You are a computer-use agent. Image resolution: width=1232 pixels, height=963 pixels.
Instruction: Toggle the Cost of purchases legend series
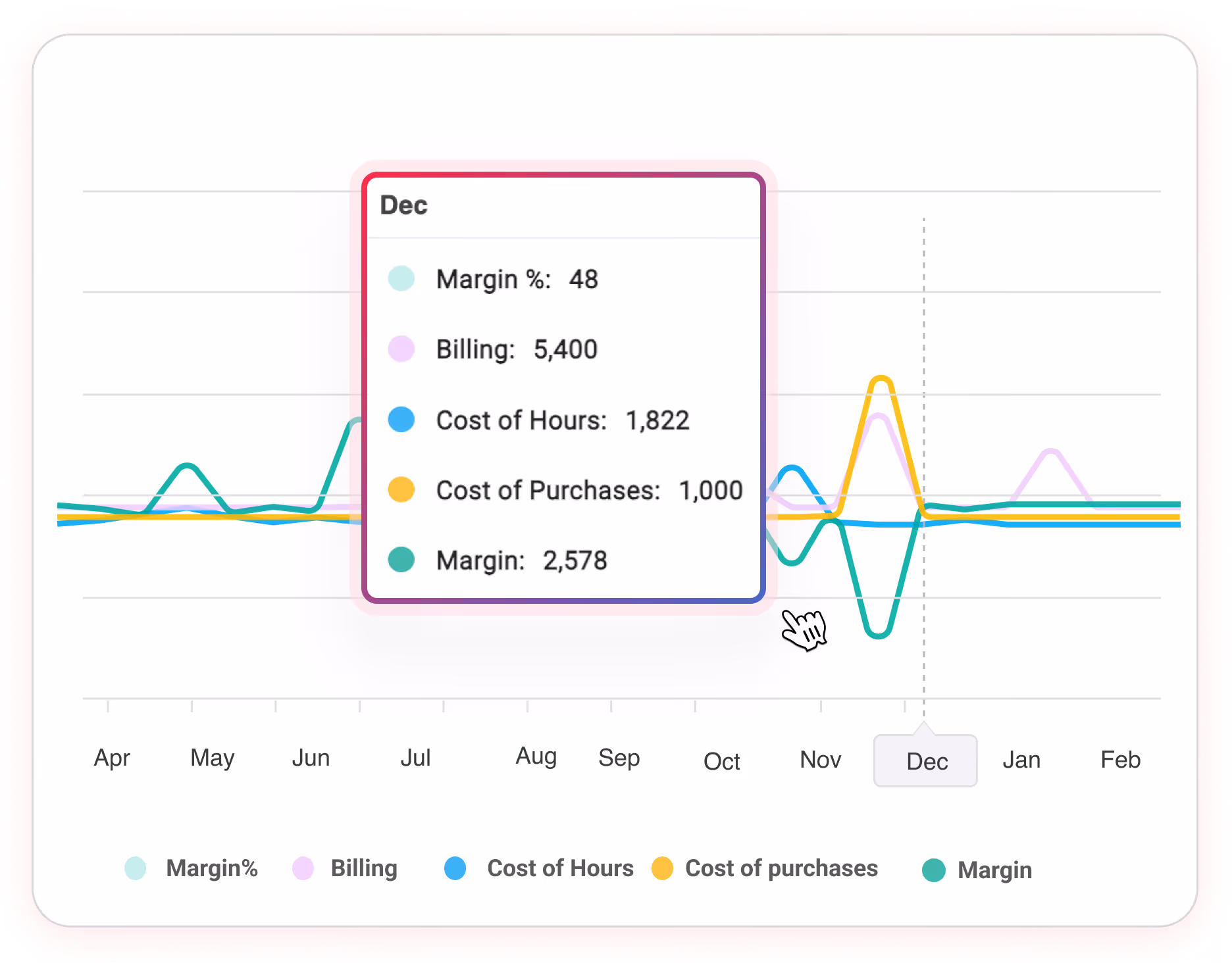pos(764,868)
